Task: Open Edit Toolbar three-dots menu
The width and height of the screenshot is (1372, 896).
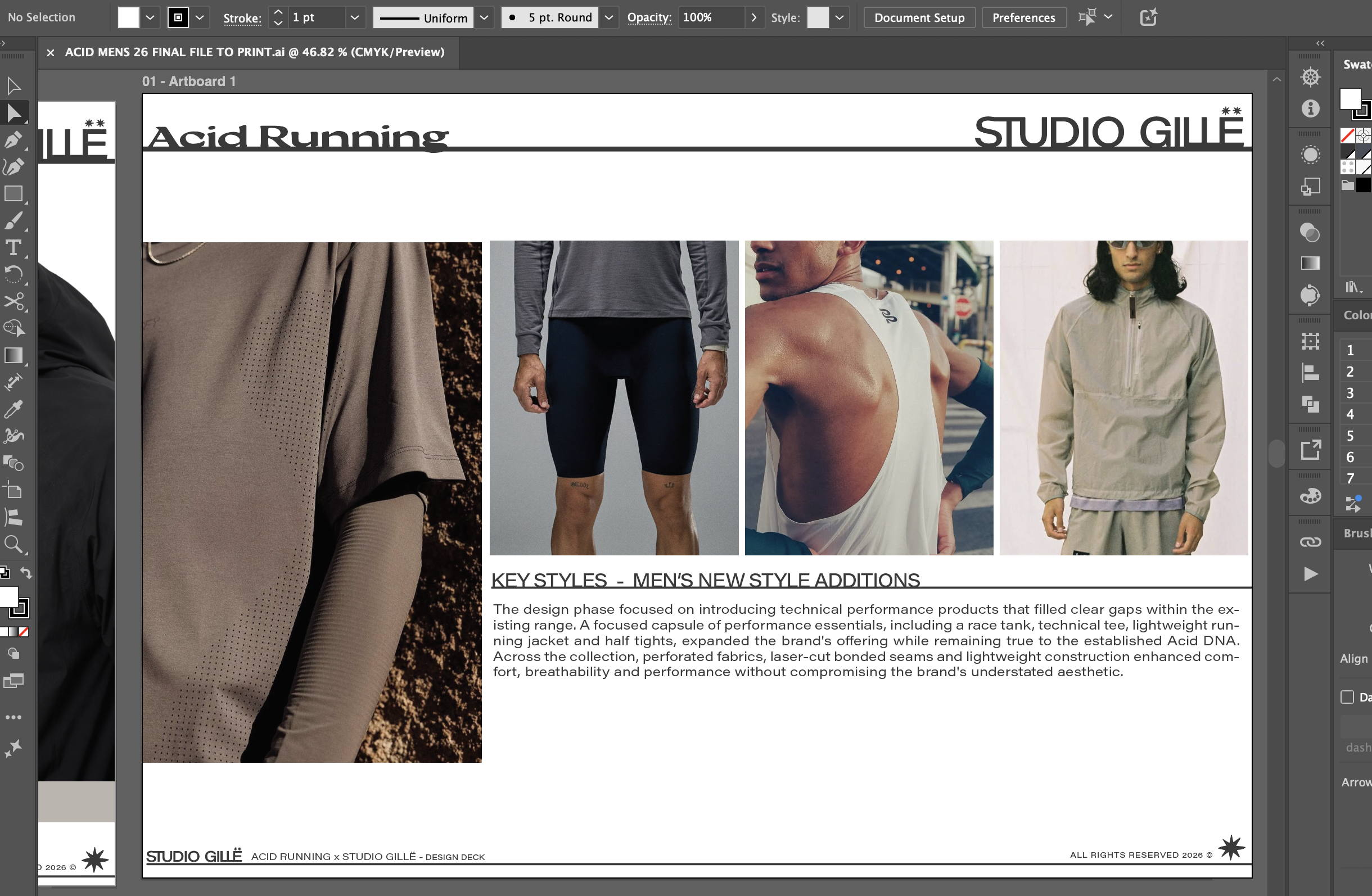Action: tap(14, 717)
